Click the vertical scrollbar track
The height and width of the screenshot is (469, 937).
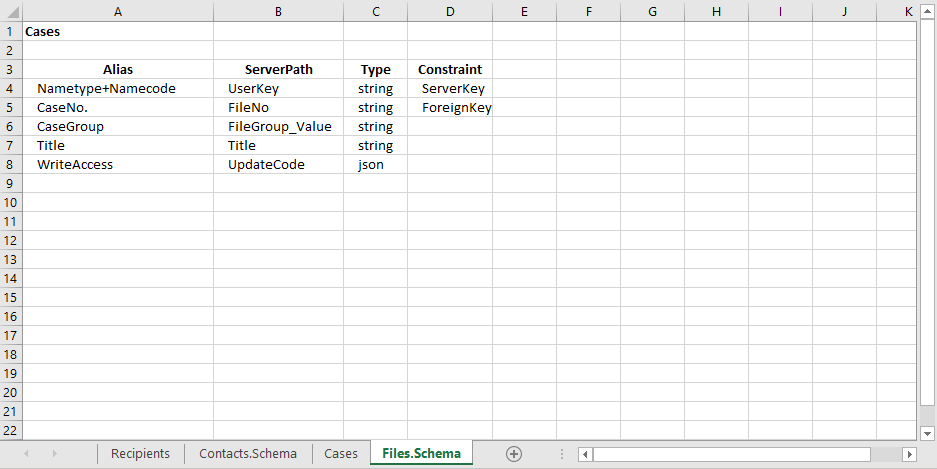point(926,300)
